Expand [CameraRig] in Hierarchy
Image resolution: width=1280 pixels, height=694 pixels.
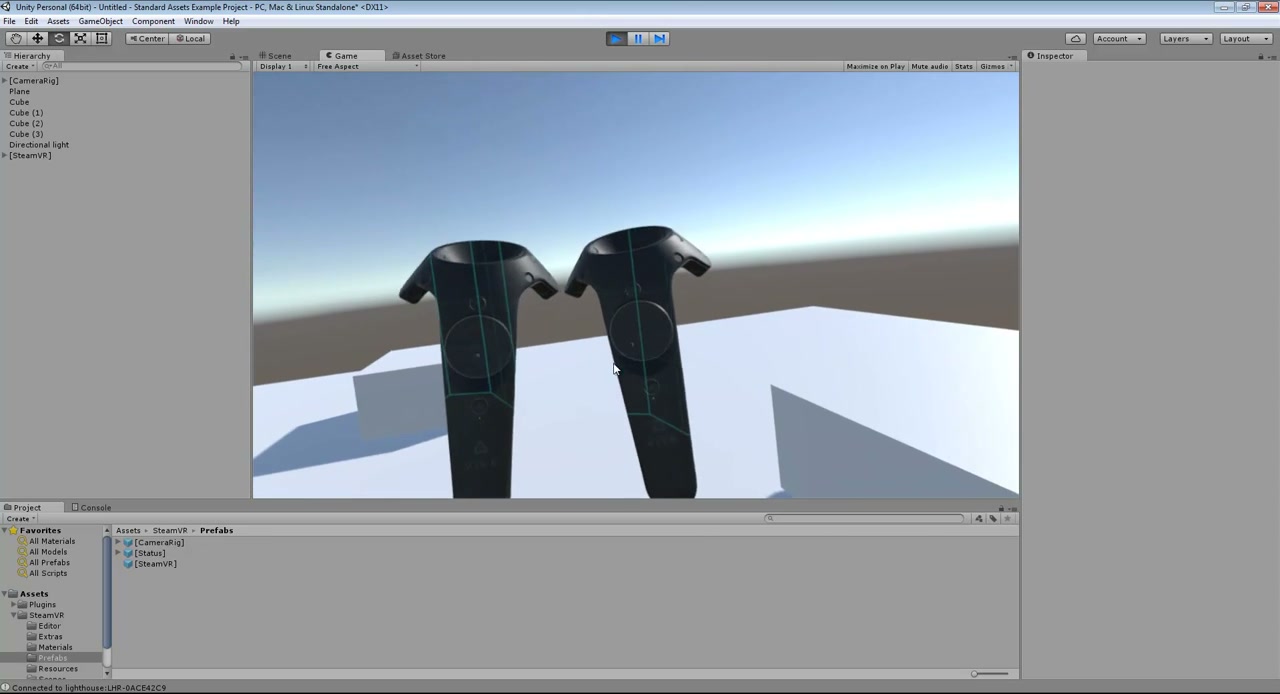pyautogui.click(x=5, y=80)
